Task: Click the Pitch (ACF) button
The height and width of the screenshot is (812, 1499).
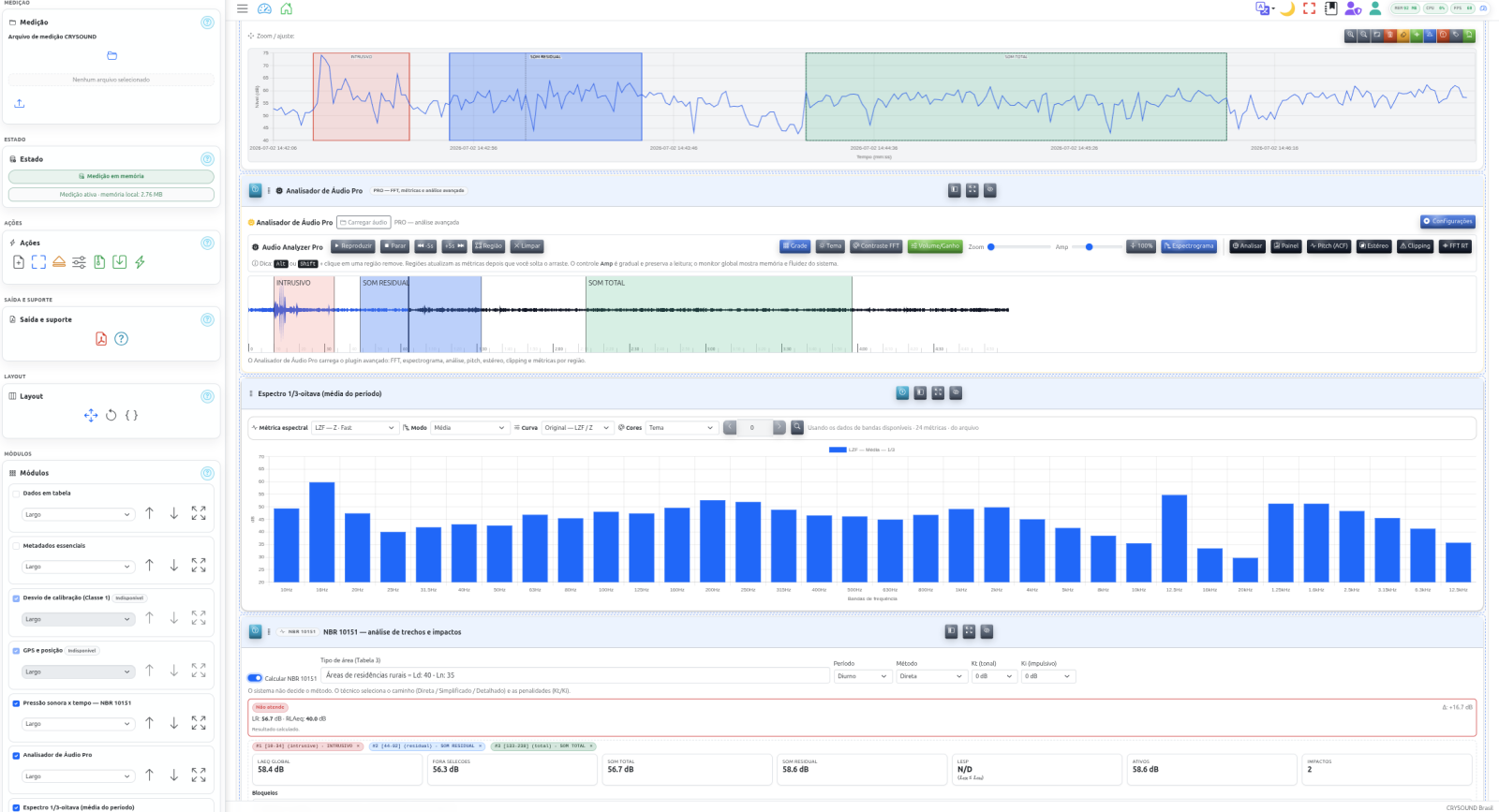Action: tap(1328, 246)
